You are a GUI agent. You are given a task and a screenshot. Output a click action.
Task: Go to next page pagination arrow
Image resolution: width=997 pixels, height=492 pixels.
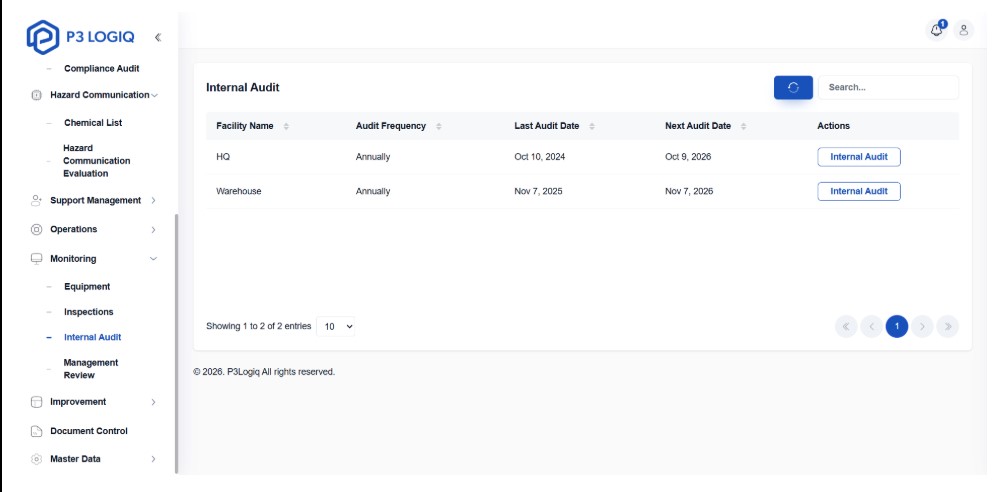[922, 327]
